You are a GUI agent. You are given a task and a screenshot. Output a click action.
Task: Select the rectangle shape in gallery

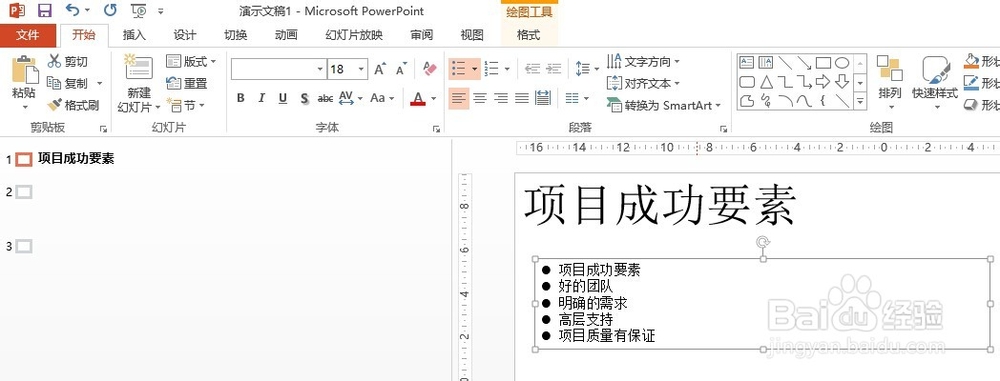coord(823,63)
